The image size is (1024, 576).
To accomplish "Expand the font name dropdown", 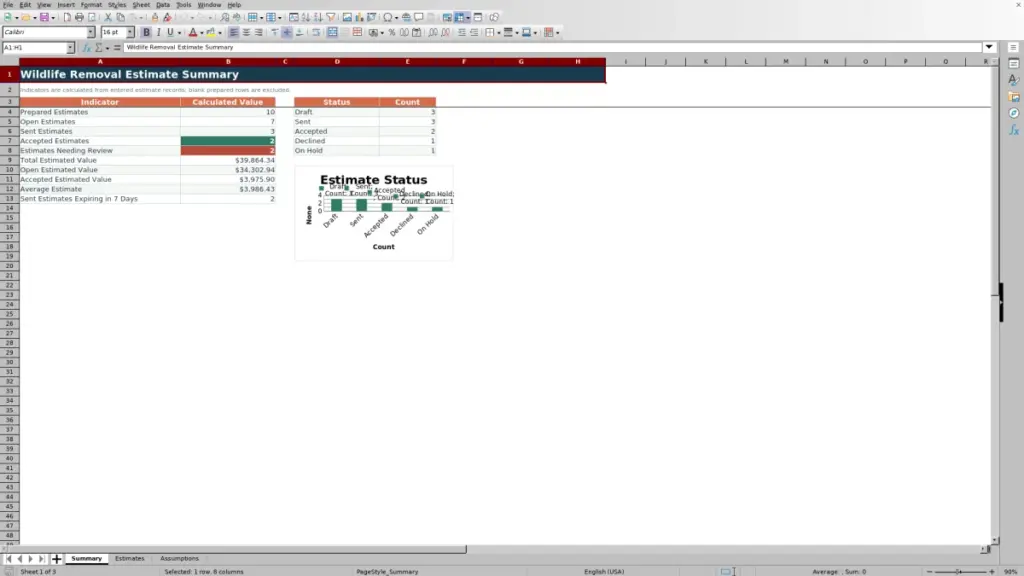I will [91, 33].
